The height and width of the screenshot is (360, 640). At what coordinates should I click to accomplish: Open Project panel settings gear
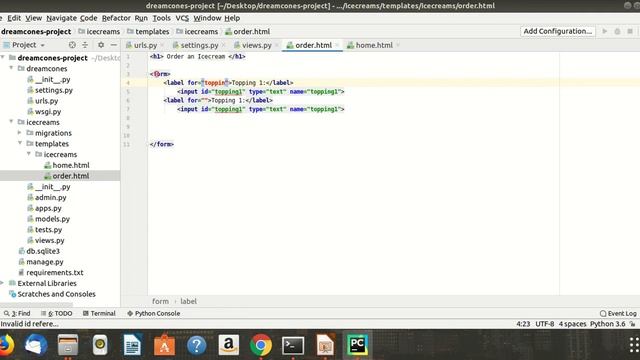101,45
